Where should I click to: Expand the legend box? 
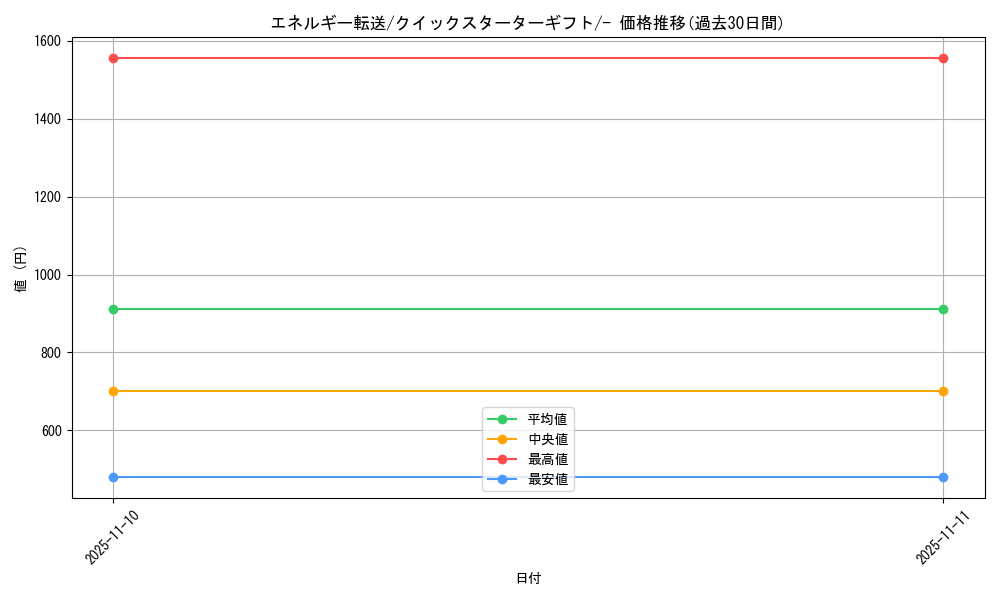(528, 451)
